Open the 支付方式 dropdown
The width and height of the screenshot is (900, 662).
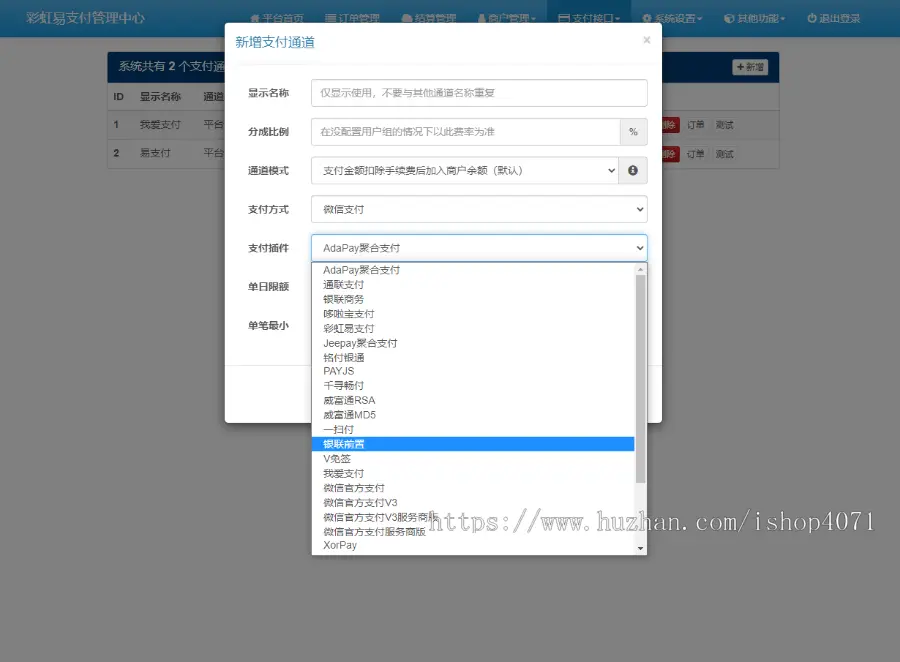[479, 210]
